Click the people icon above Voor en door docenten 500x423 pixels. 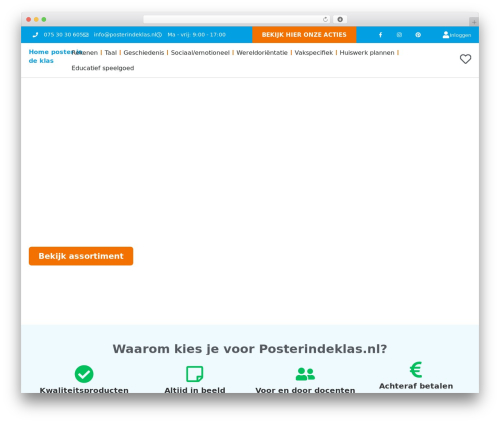305,374
